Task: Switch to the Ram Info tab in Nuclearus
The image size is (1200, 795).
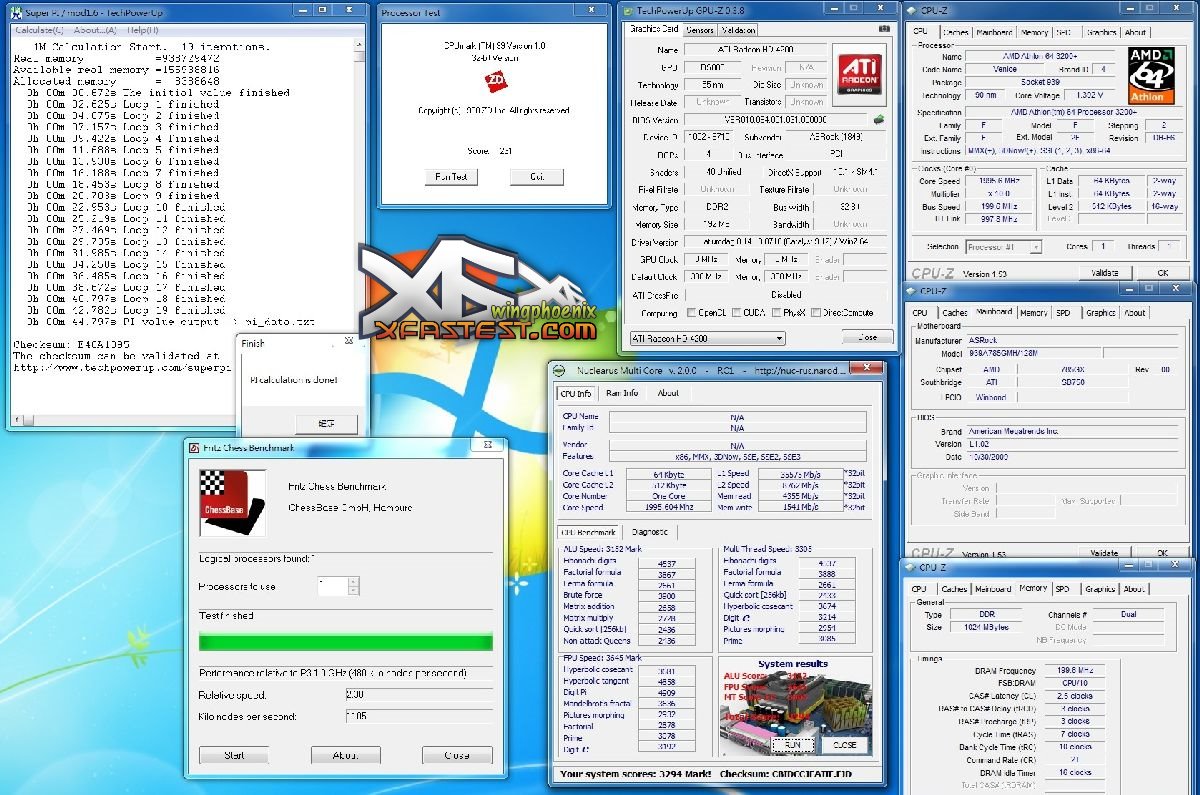Action: click(x=622, y=393)
